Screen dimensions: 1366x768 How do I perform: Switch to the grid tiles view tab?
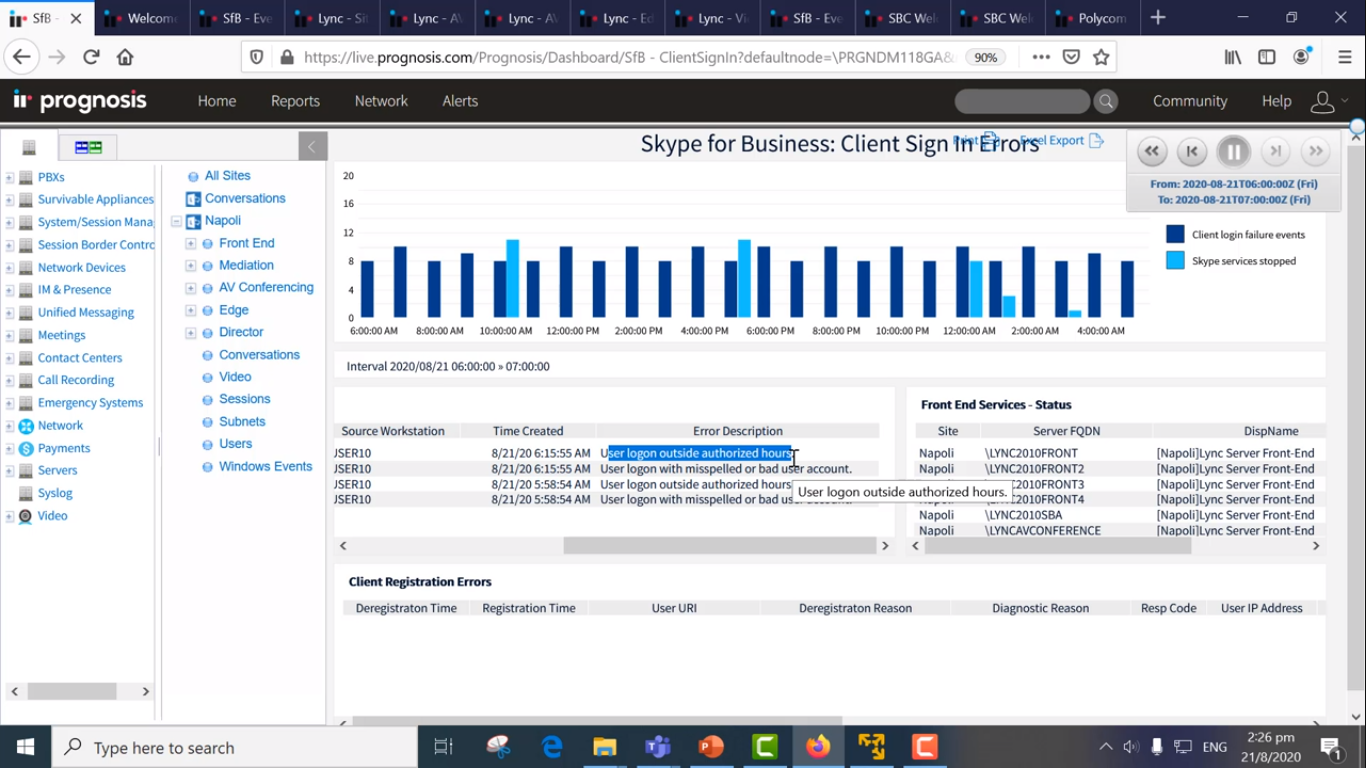click(x=88, y=147)
